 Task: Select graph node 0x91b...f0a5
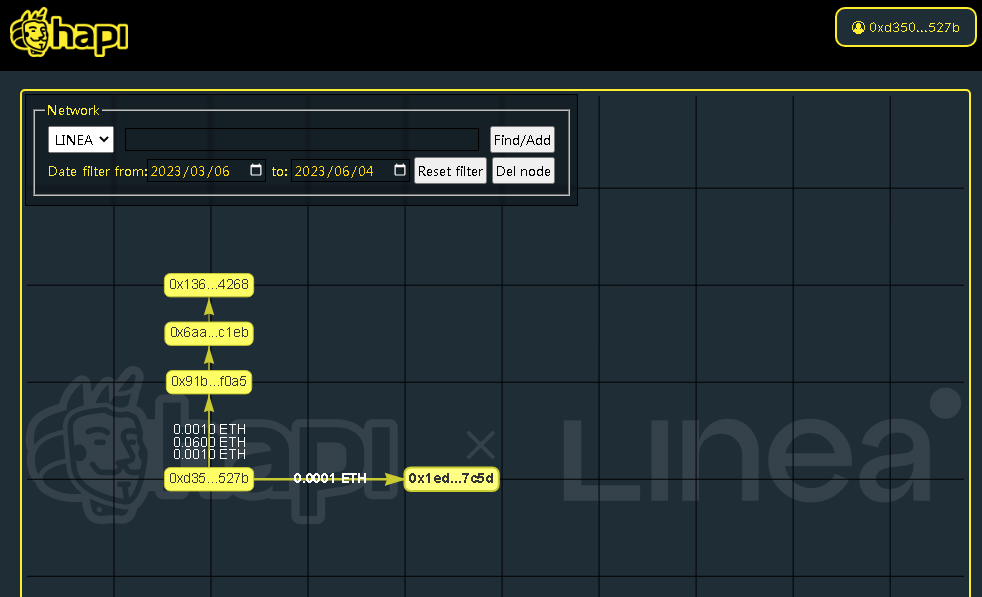[x=209, y=382]
